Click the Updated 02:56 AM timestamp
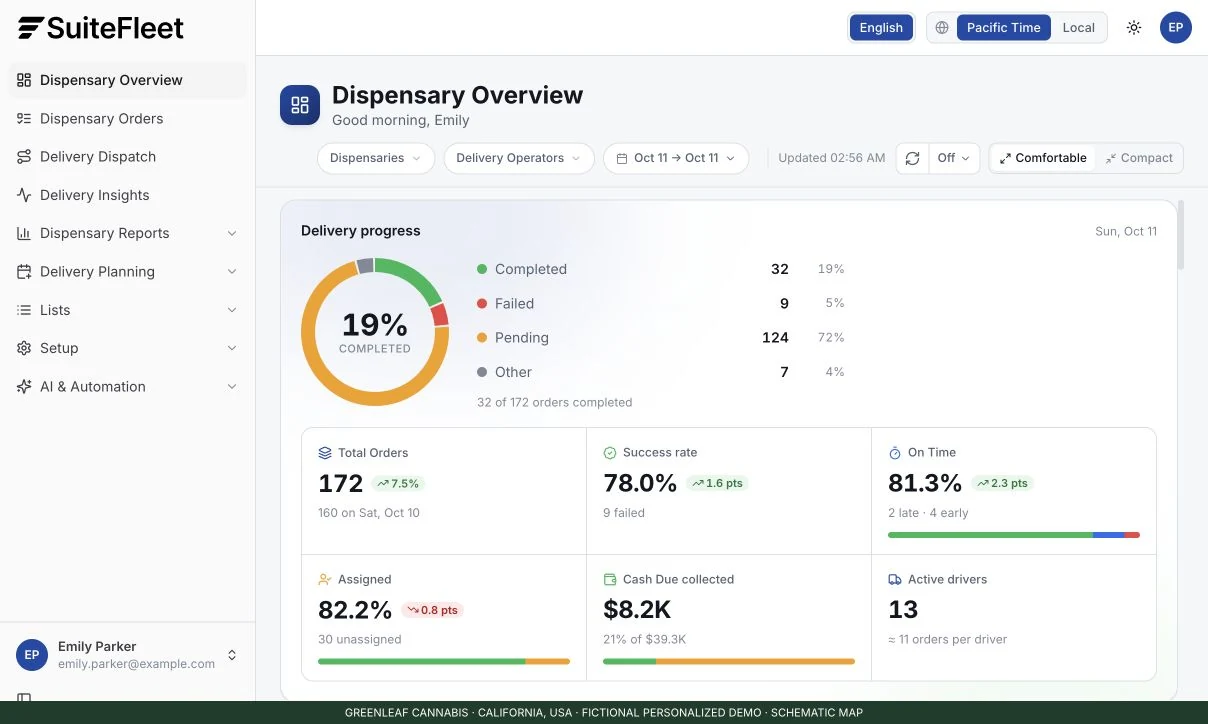 point(832,158)
